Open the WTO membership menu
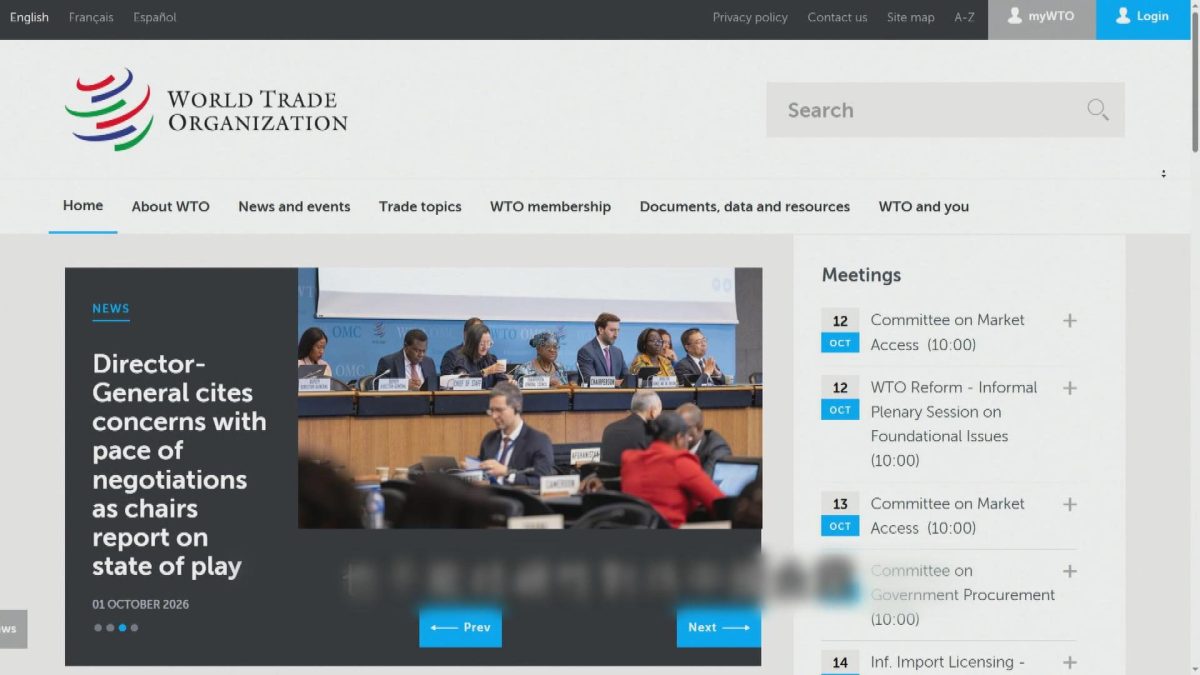The width and height of the screenshot is (1200, 675). 550,207
